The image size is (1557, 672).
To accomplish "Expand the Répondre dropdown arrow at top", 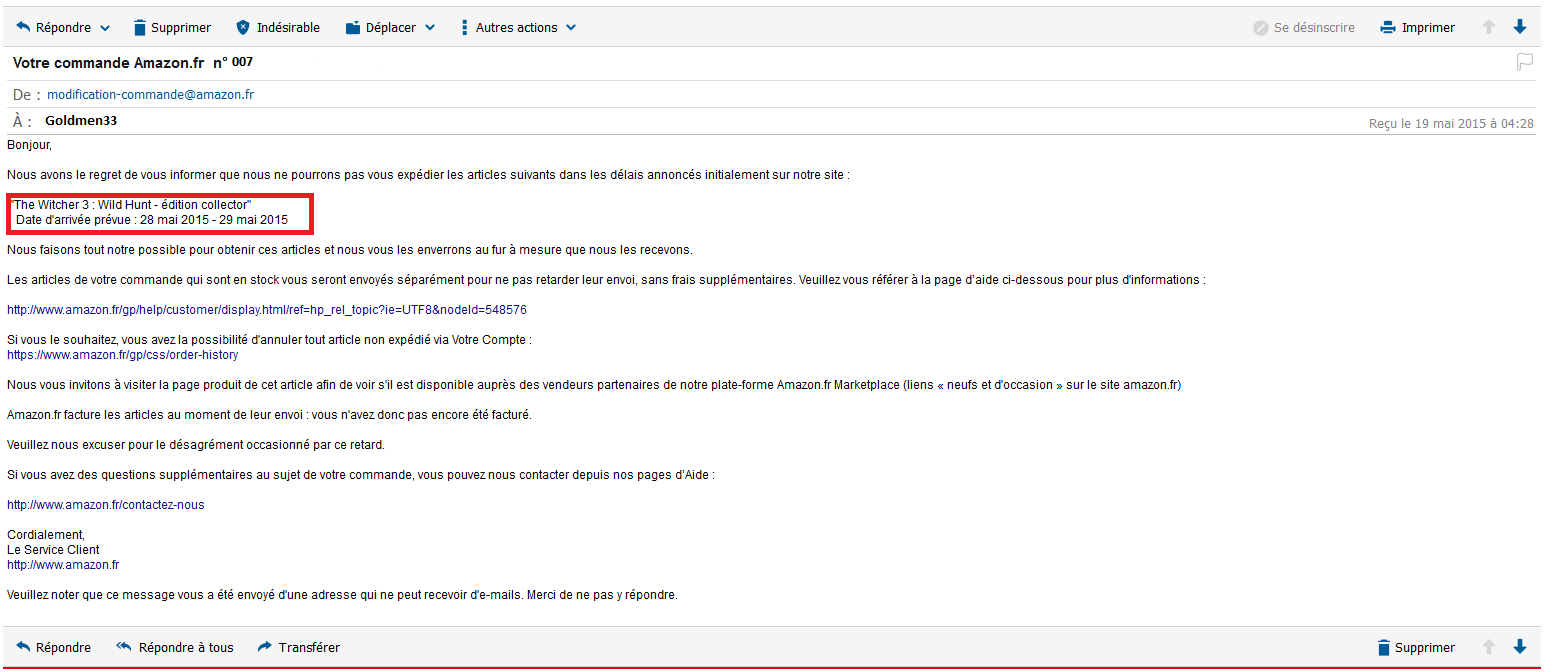I will [106, 28].
